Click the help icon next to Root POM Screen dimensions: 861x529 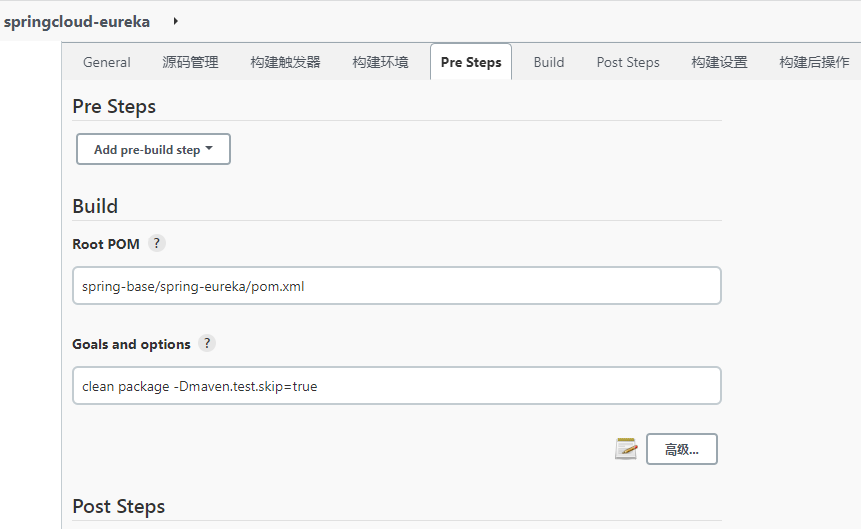point(156,243)
